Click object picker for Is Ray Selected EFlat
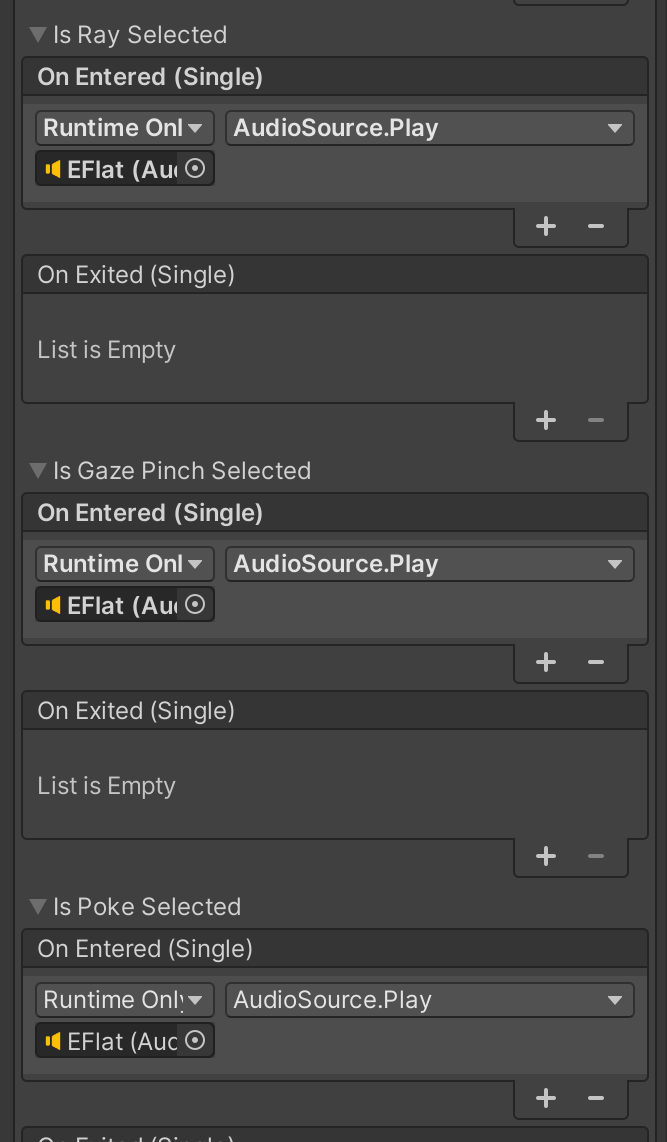This screenshot has width=667, height=1142. point(196,169)
